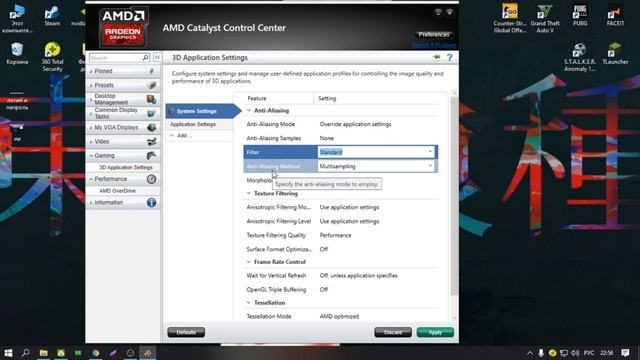Click Add under Application Settings
Viewport: 640px width, 360px height.
[x=184, y=136]
